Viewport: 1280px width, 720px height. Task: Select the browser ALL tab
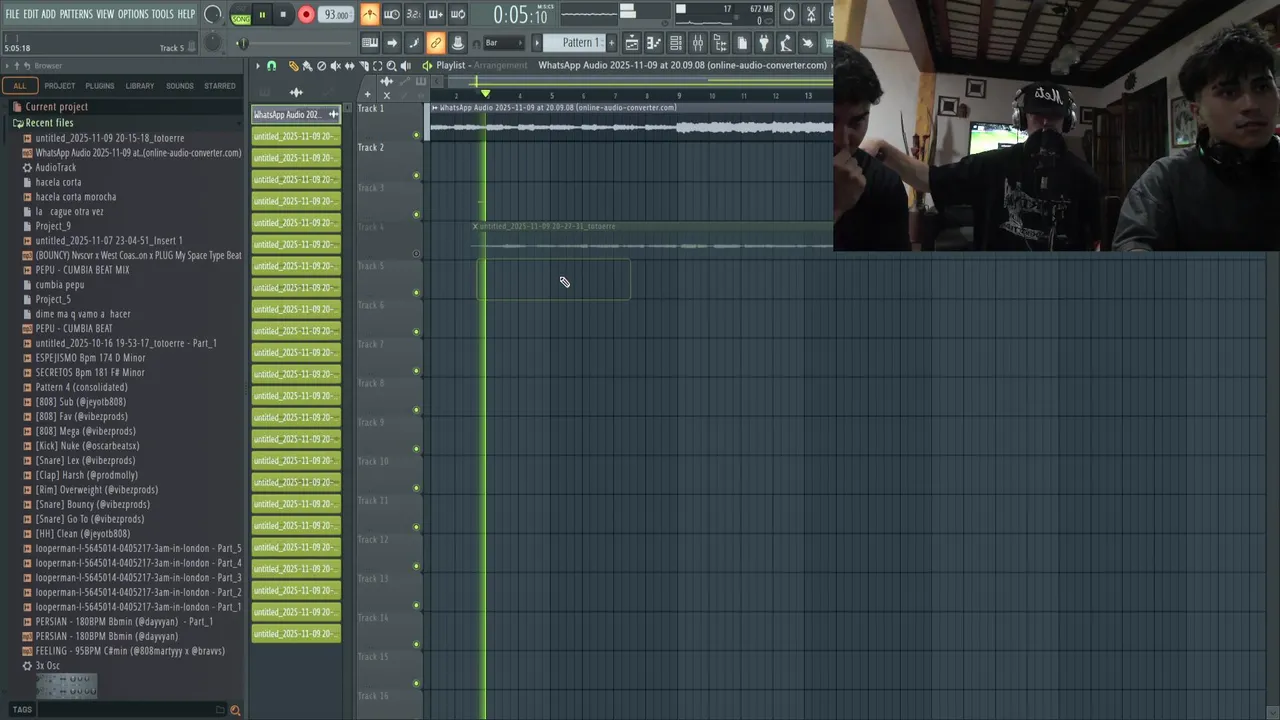19,86
